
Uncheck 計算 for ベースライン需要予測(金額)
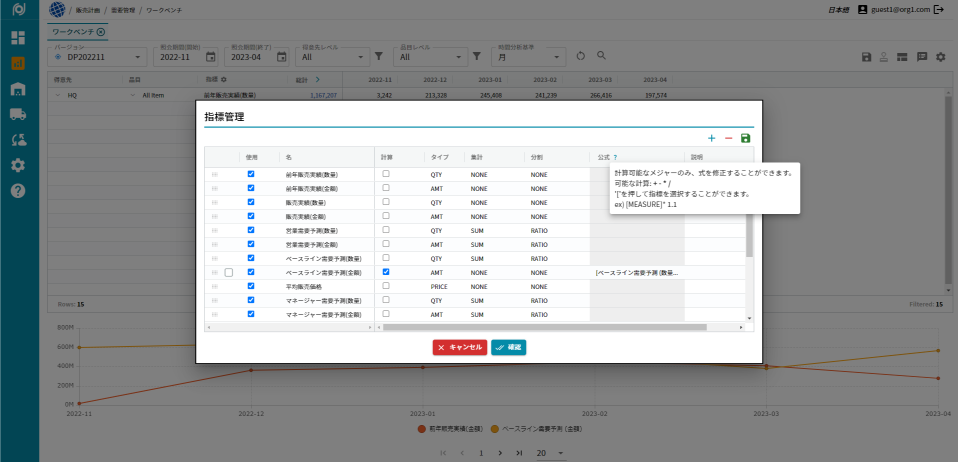click(x=386, y=271)
